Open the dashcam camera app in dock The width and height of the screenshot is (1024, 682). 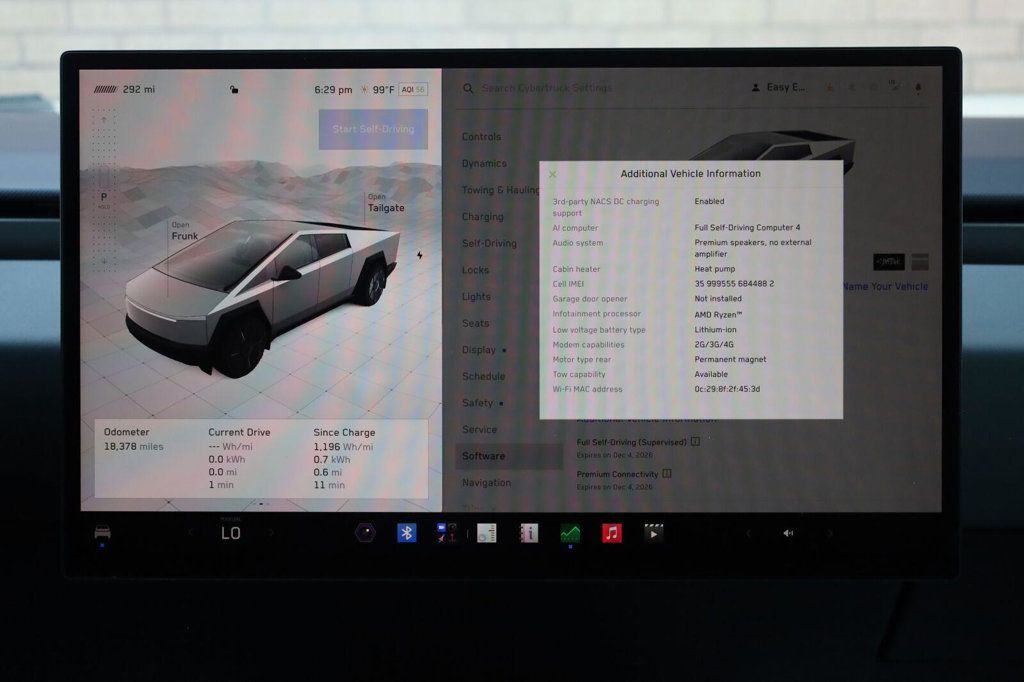(365, 533)
